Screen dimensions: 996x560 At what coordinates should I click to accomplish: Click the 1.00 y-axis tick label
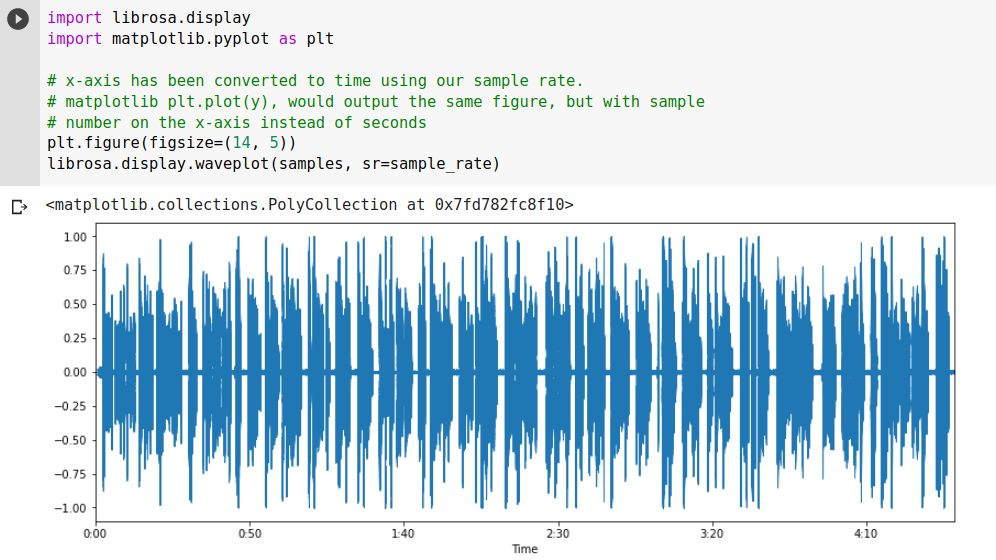[x=75, y=237]
